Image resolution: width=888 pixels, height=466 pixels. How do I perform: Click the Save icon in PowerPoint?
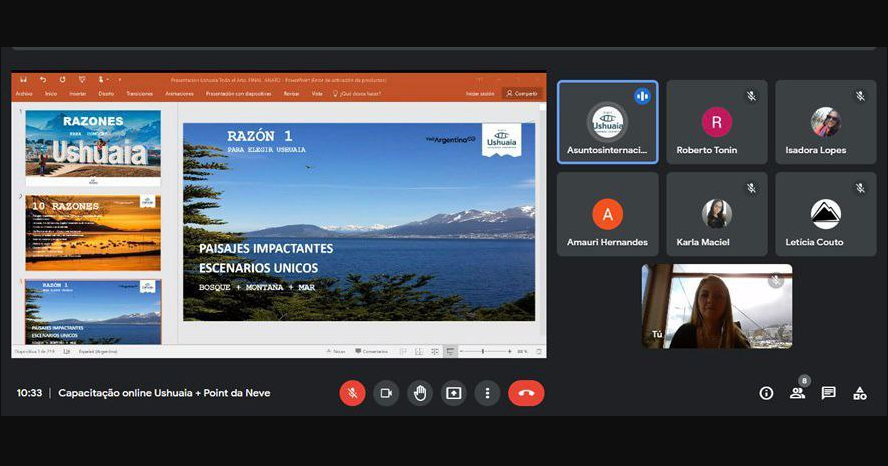[23, 80]
